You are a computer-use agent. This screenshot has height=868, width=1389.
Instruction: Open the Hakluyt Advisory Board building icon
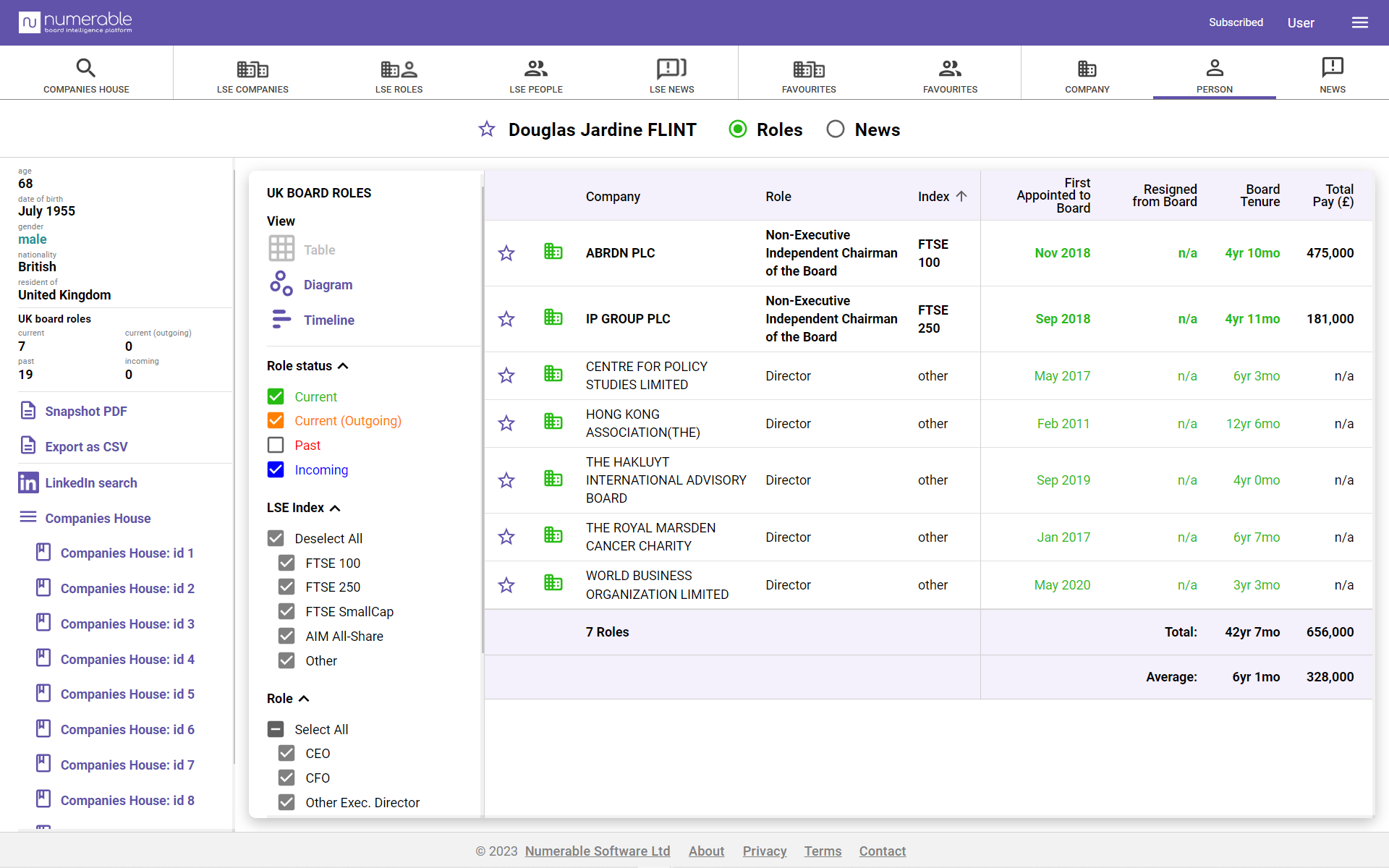(553, 478)
